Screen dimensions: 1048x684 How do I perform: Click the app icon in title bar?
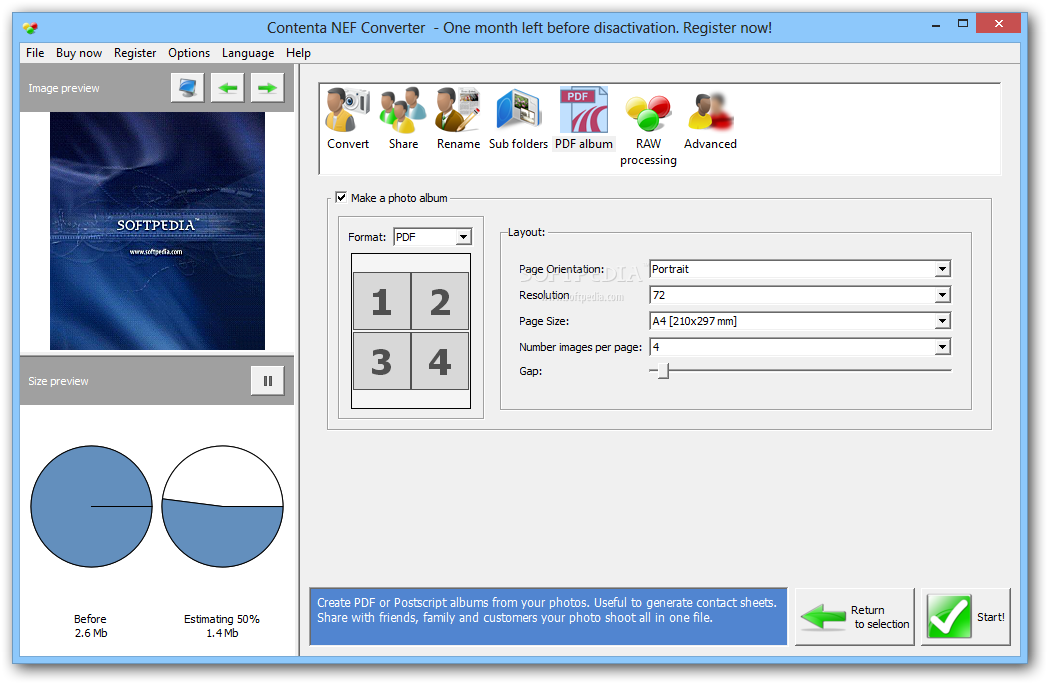tap(30, 27)
